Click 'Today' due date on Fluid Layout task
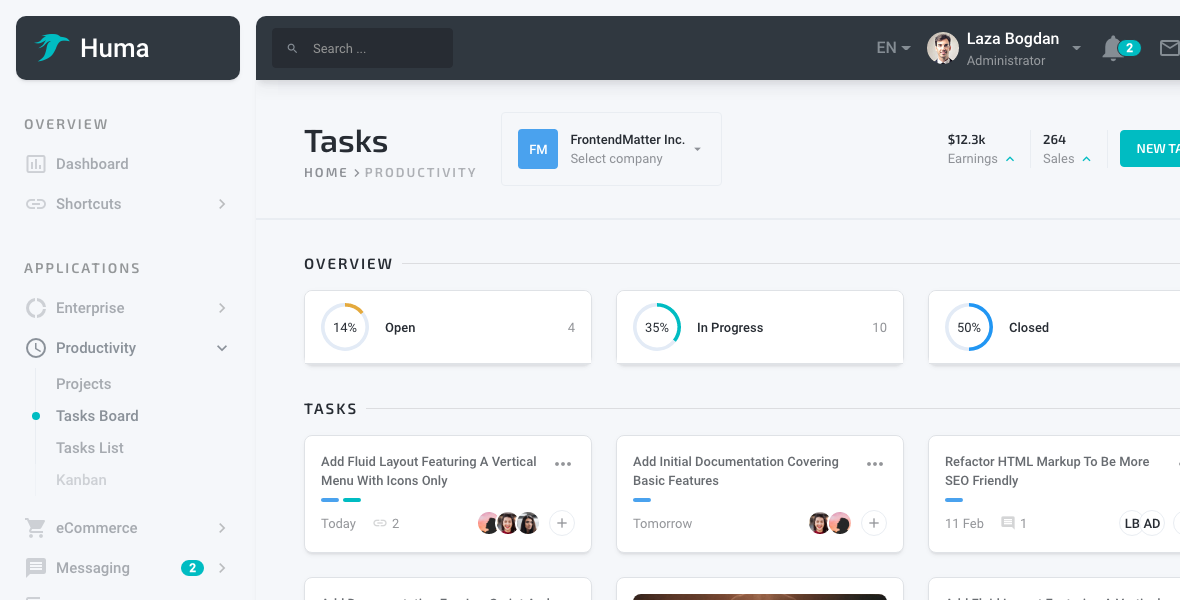The image size is (1180, 600). 338,523
